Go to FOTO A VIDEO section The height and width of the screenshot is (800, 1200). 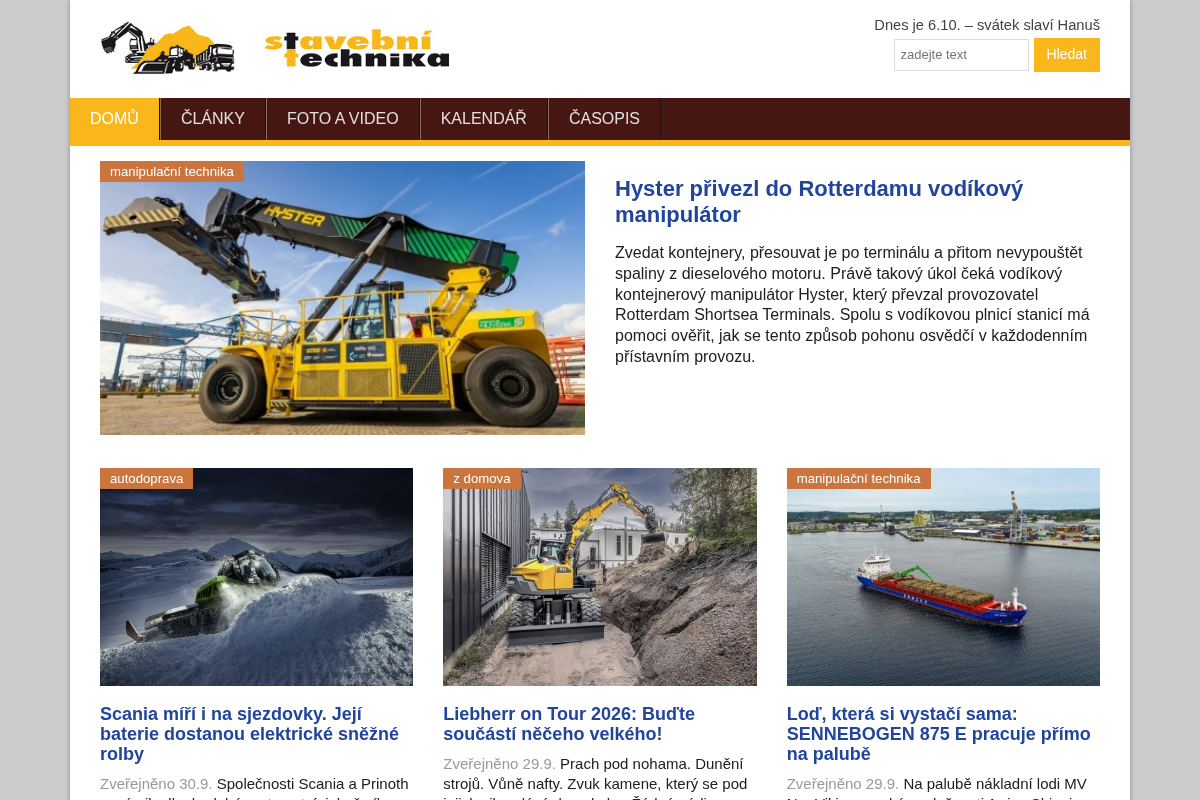click(343, 119)
